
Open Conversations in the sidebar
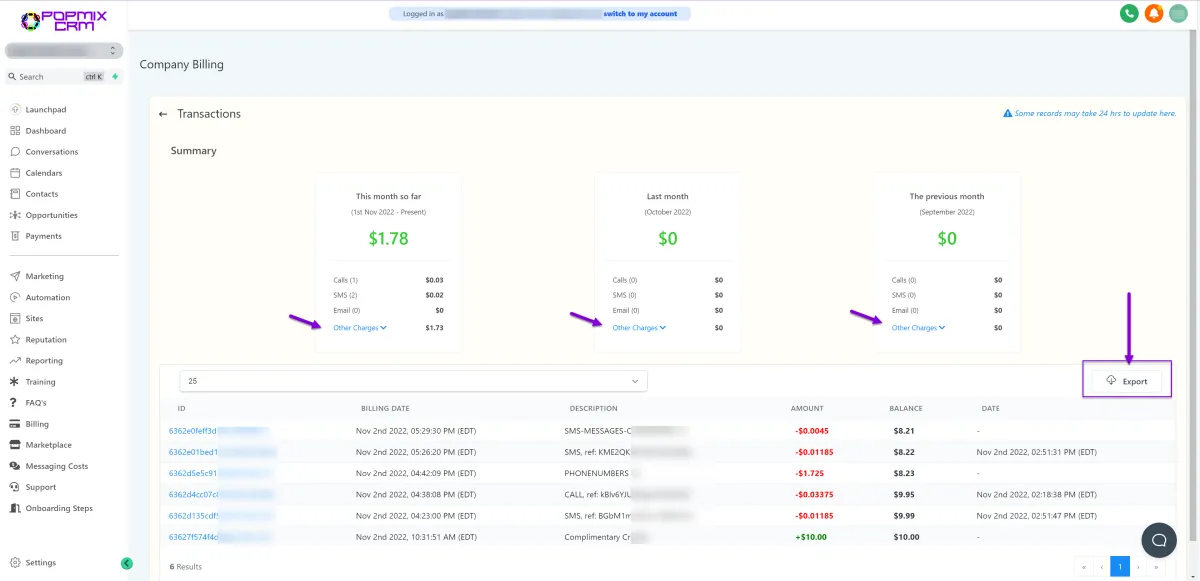[51, 152]
